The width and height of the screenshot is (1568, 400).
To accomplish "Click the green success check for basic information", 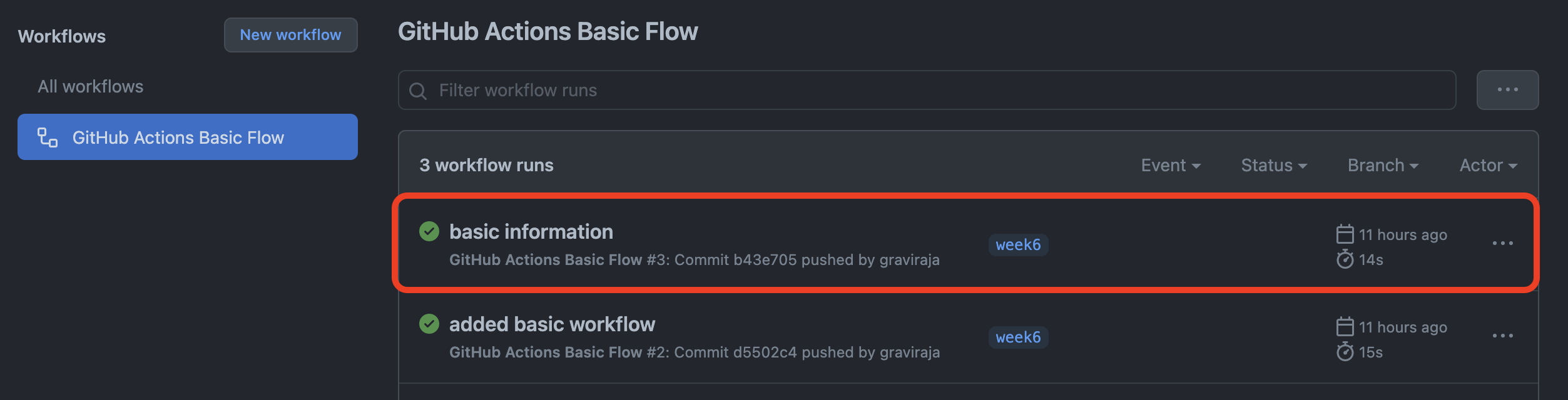I will click(x=429, y=231).
